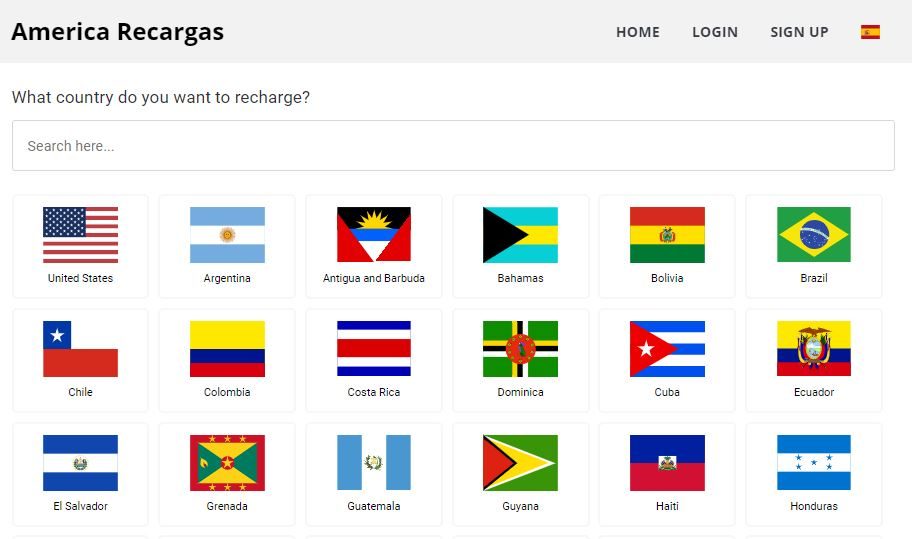Choose Brazil flag for recharge

[x=814, y=234]
